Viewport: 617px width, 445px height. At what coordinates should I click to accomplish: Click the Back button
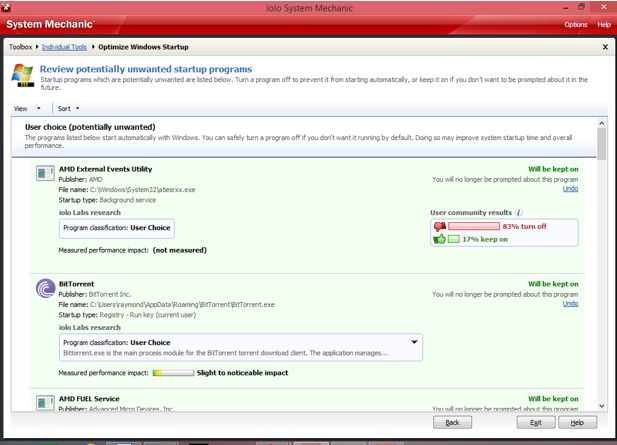(452, 423)
